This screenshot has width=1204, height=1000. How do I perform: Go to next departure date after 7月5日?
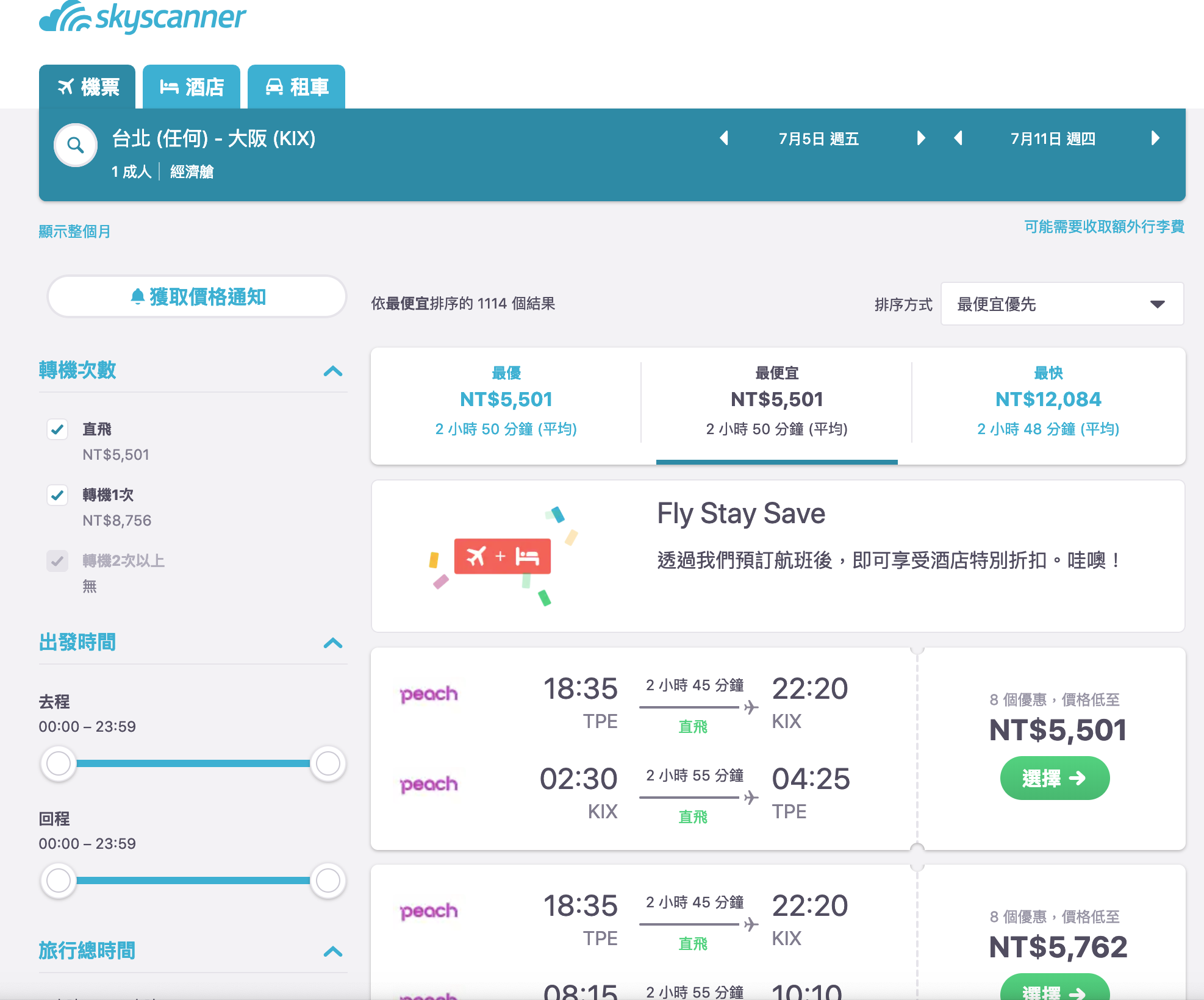pyautogui.click(x=921, y=138)
